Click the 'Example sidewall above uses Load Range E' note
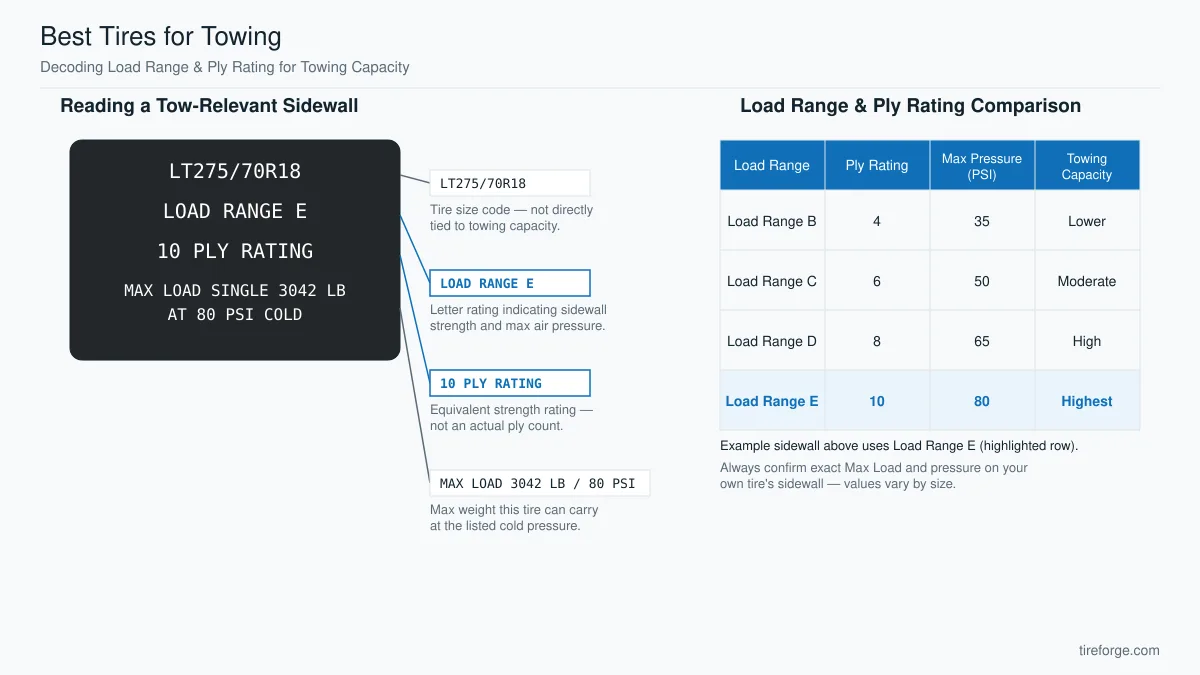1200x675 pixels. tap(899, 446)
